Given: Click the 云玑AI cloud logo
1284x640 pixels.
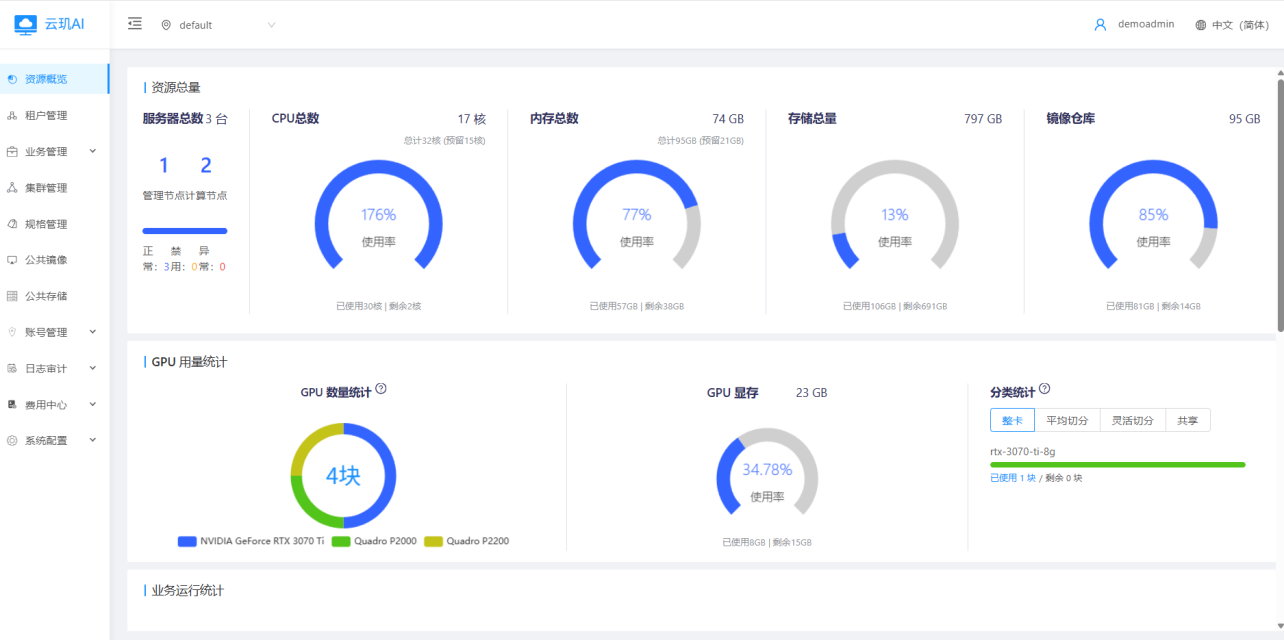Looking at the screenshot, I should [26, 24].
